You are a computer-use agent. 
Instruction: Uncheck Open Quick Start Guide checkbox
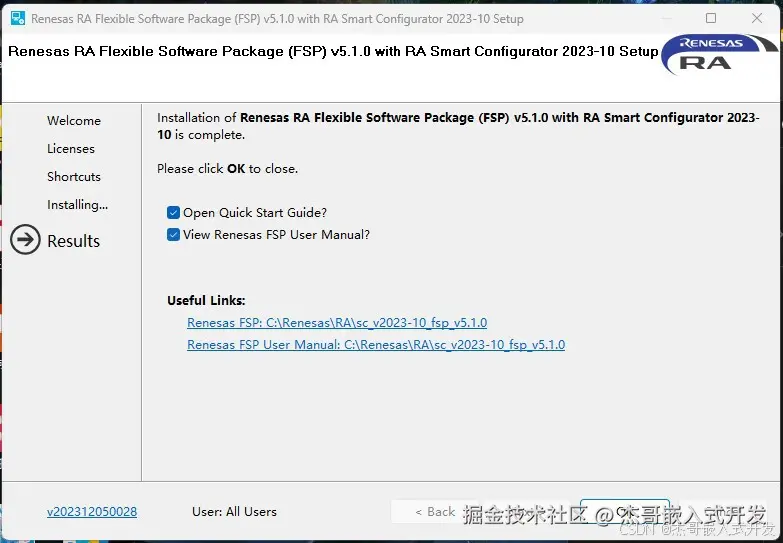pos(174,212)
